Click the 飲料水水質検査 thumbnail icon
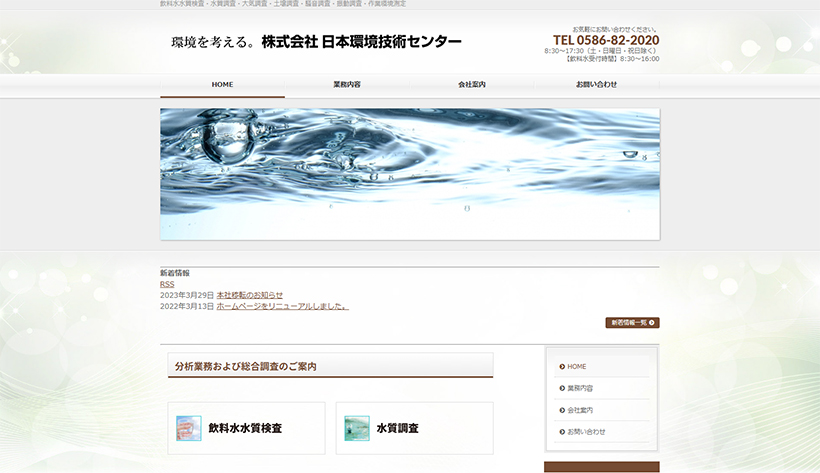 [189, 428]
